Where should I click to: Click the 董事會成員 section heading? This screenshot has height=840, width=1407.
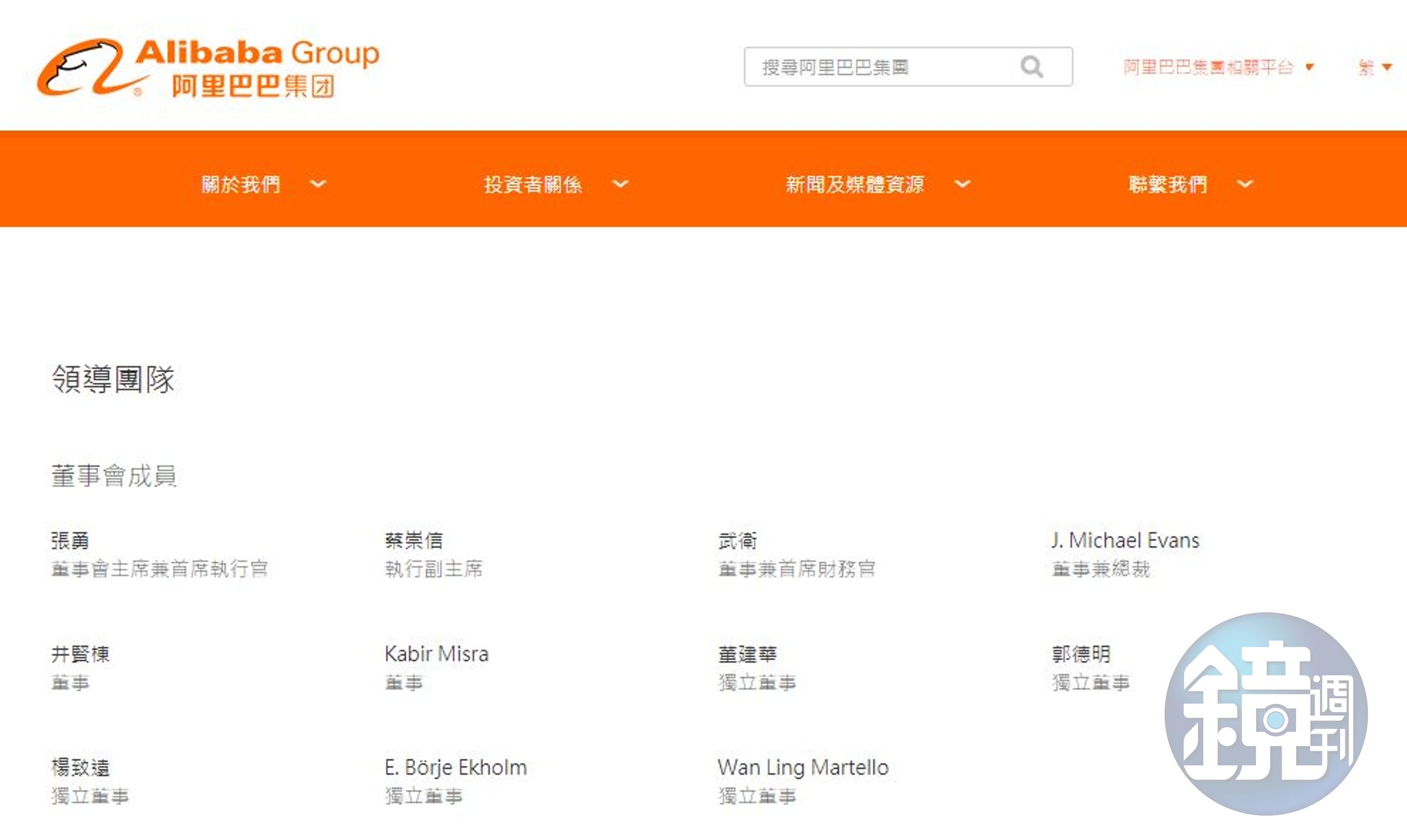pos(114,475)
